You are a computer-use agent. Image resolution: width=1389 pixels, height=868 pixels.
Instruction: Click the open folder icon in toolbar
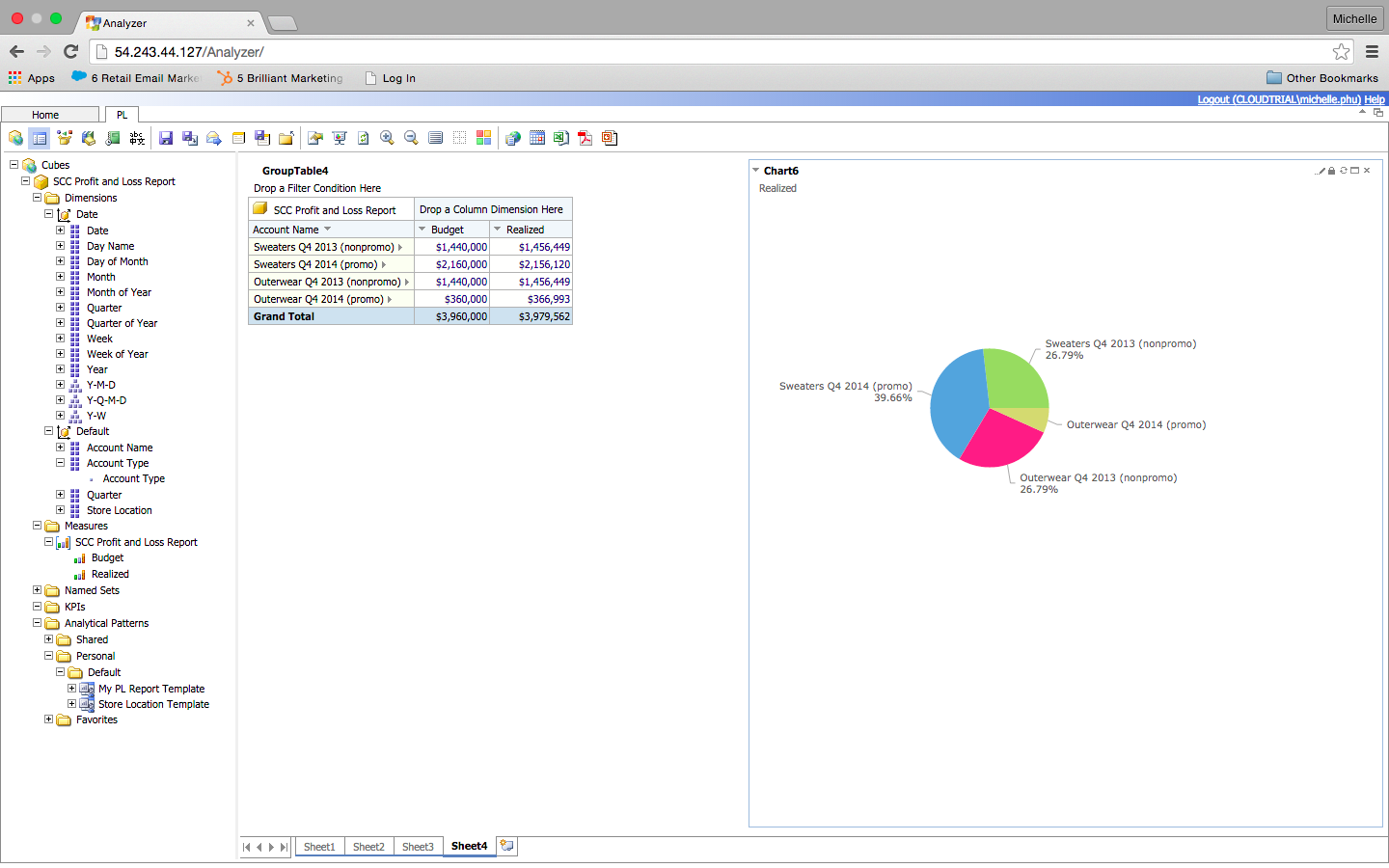286,138
